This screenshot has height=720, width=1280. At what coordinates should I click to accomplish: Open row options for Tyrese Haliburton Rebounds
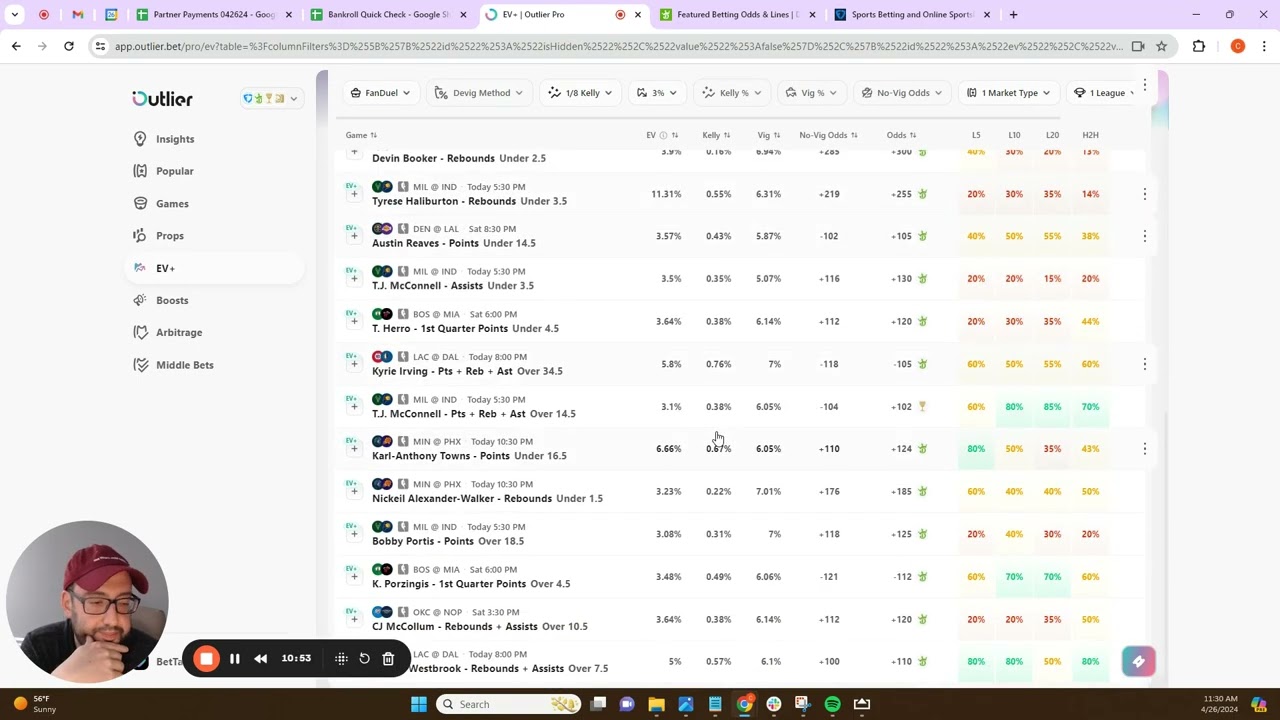(x=1145, y=194)
